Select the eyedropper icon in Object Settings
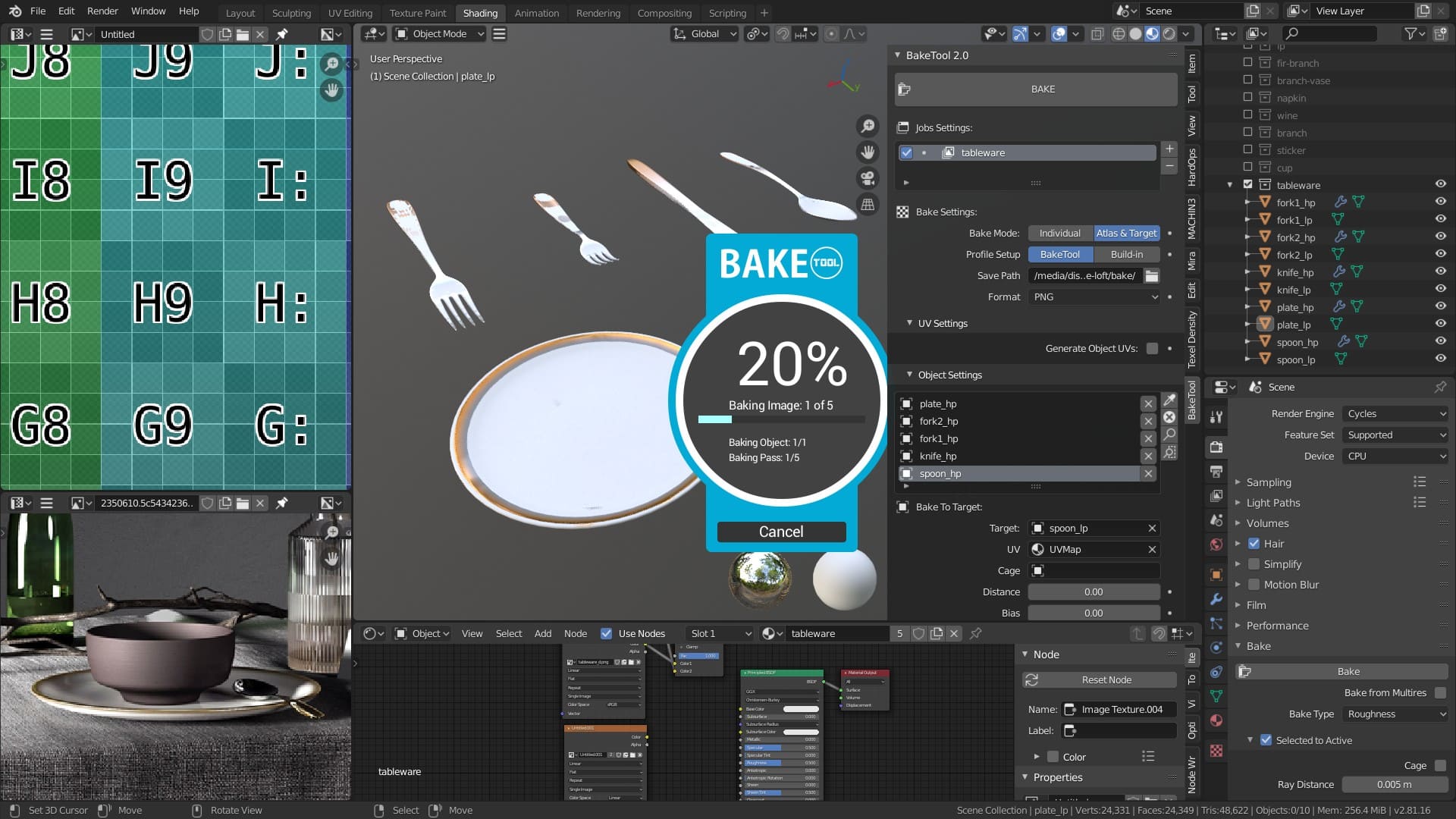The height and width of the screenshot is (819, 1456). [x=1169, y=400]
